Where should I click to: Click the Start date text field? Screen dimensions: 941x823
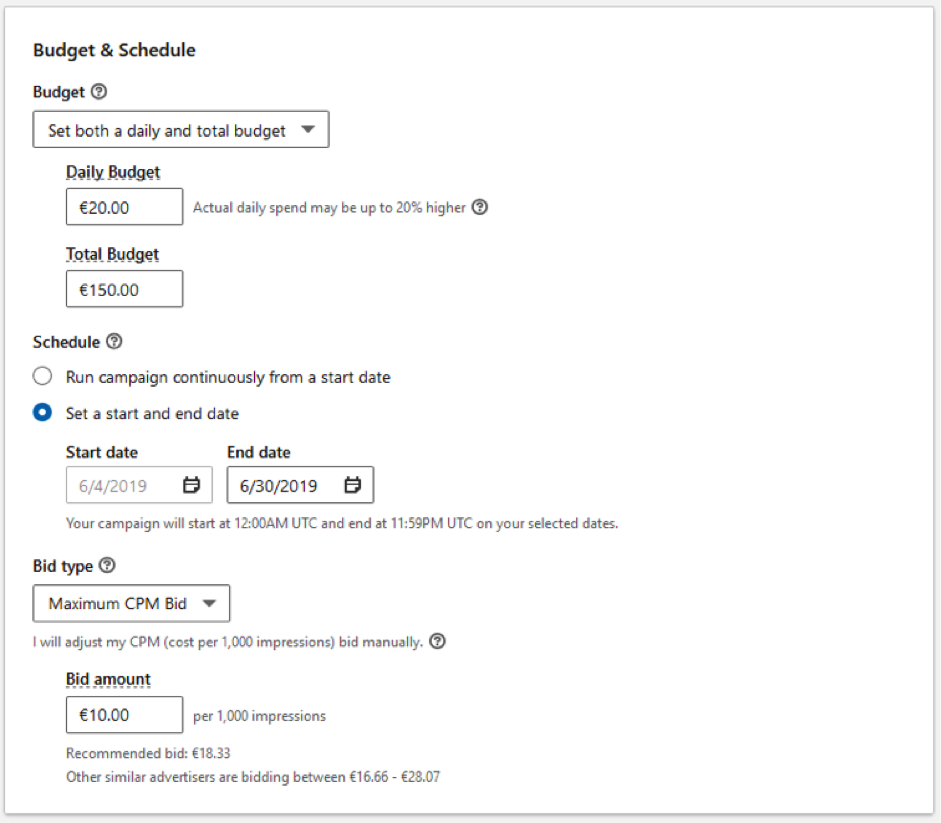(x=122, y=486)
